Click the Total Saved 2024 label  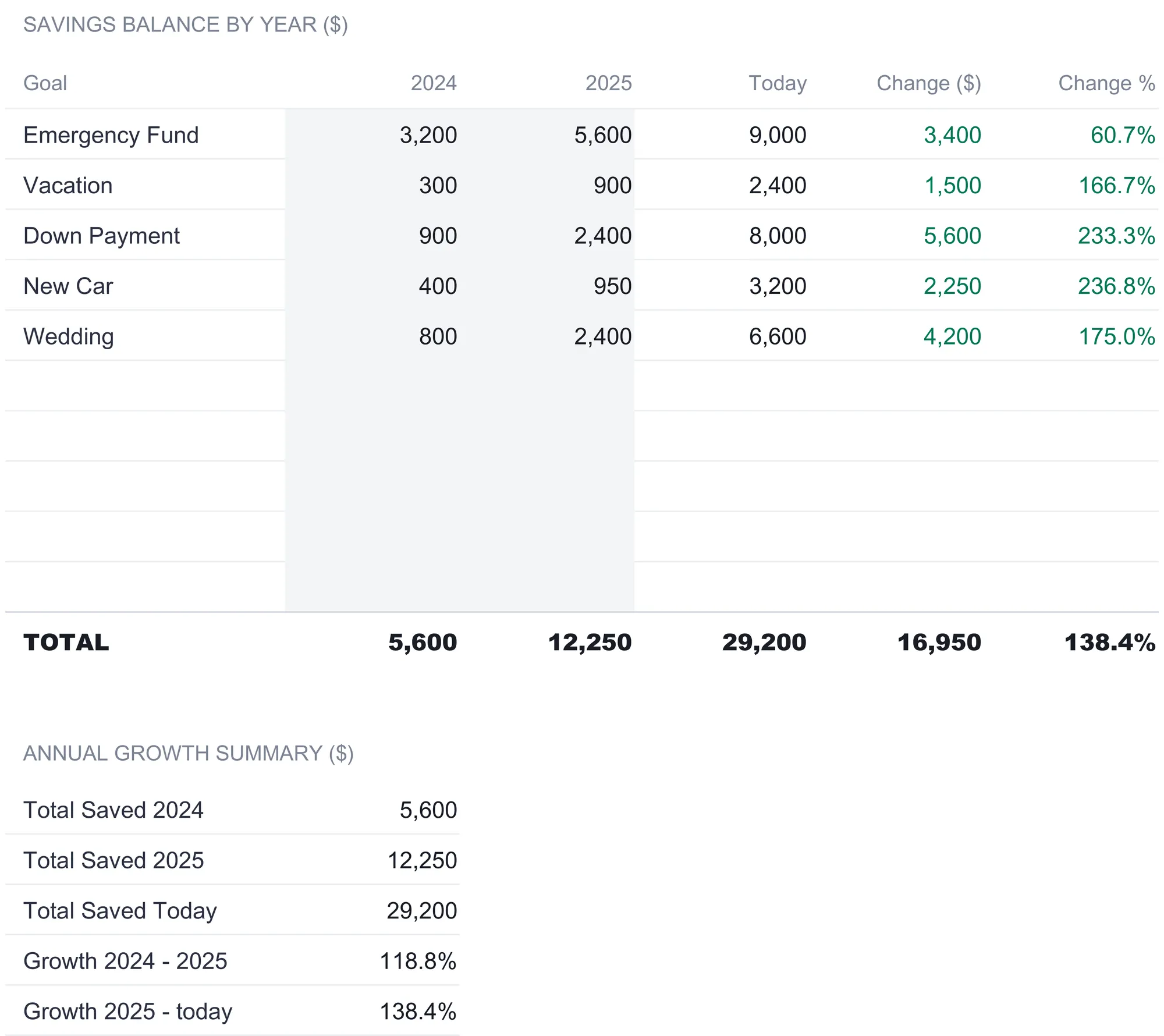[113, 810]
